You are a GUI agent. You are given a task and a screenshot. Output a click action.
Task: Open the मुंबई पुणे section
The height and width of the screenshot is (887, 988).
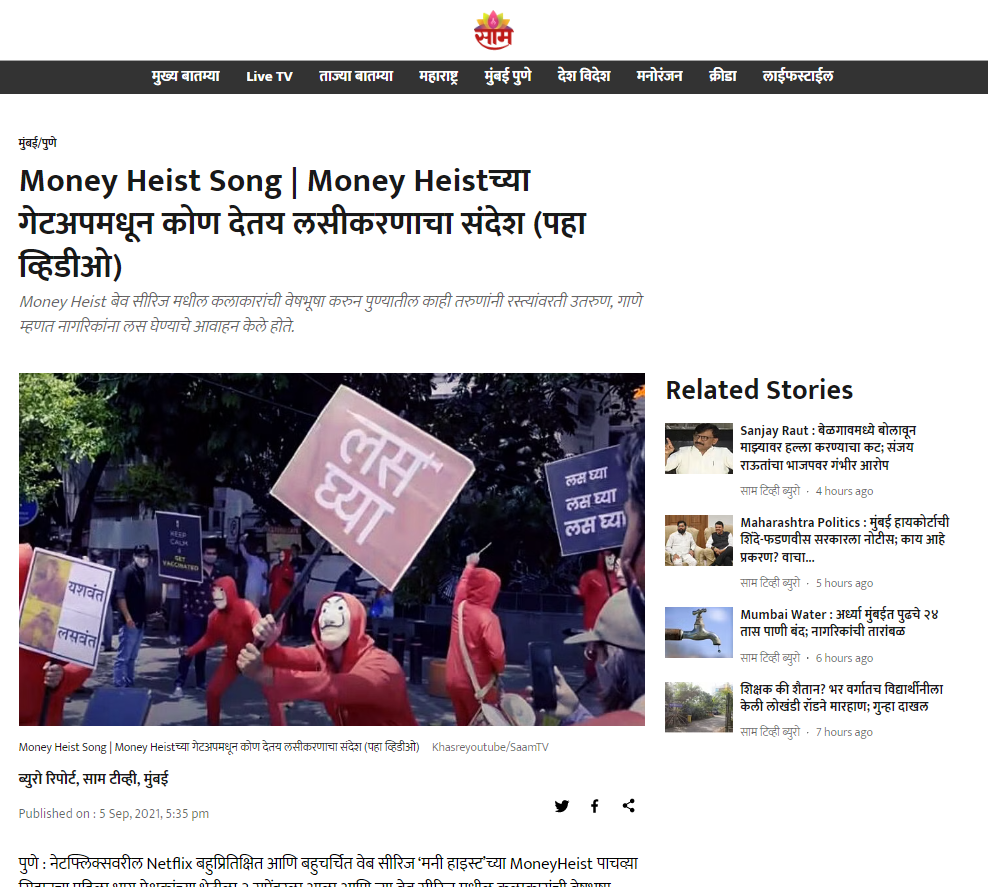[507, 76]
